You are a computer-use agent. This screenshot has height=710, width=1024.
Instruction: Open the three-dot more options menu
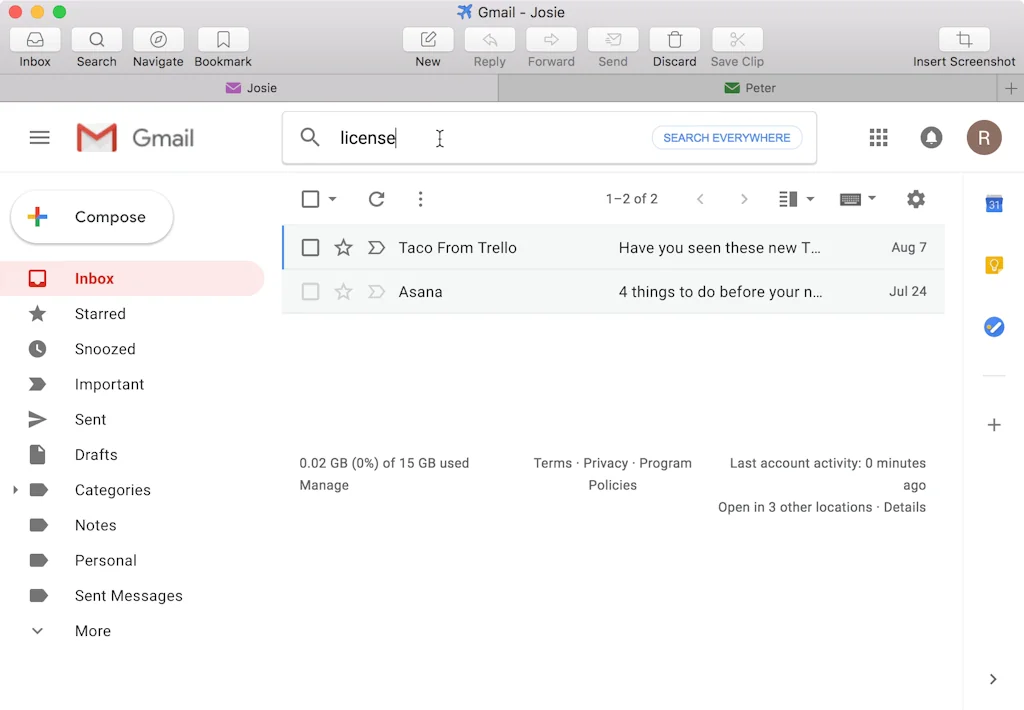420,199
